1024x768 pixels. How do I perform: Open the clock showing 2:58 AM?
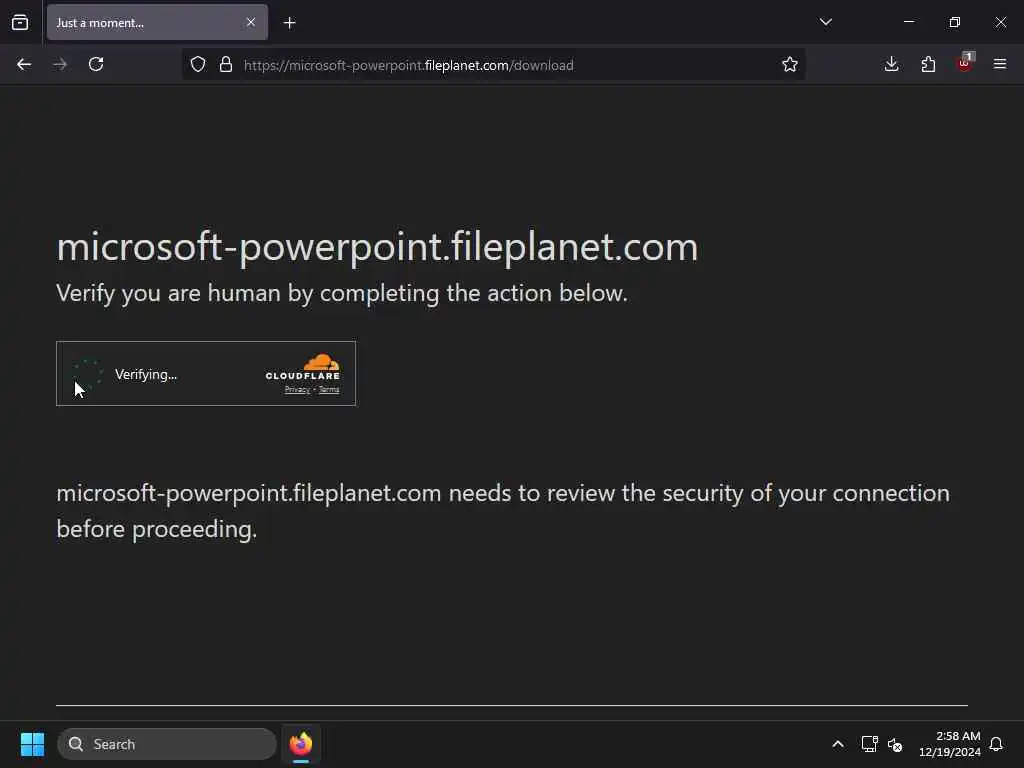(x=950, y=744)
